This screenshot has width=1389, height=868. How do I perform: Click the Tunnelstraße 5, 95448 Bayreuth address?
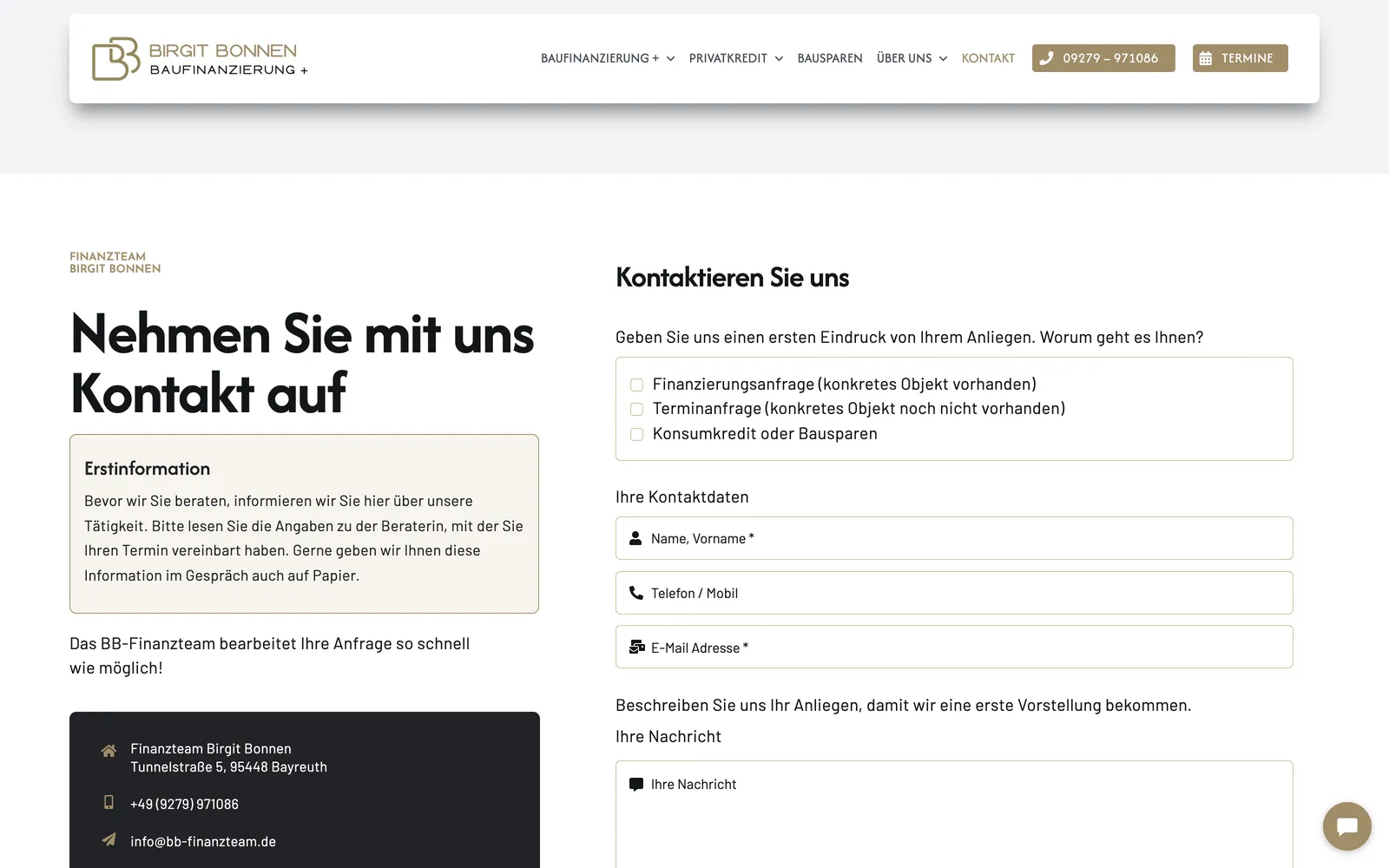click(229, 767)
